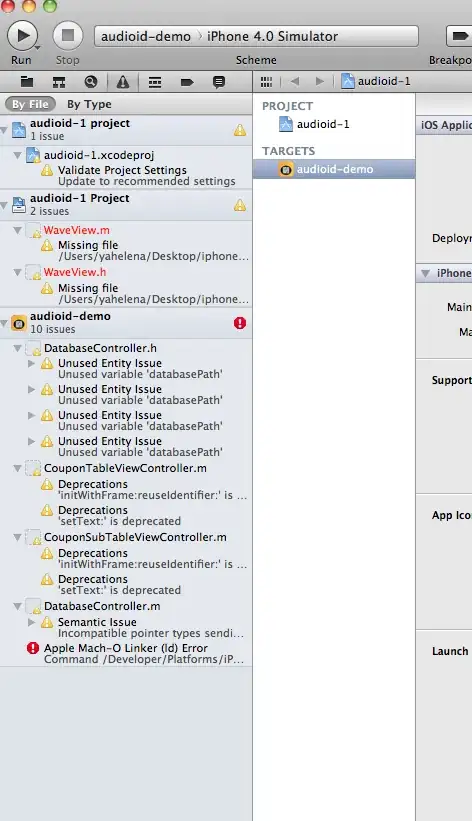The height and width of the screenshot is (821, 472).
Task: Run the audioid-demo scheme
Action: (x=23, y=36)
